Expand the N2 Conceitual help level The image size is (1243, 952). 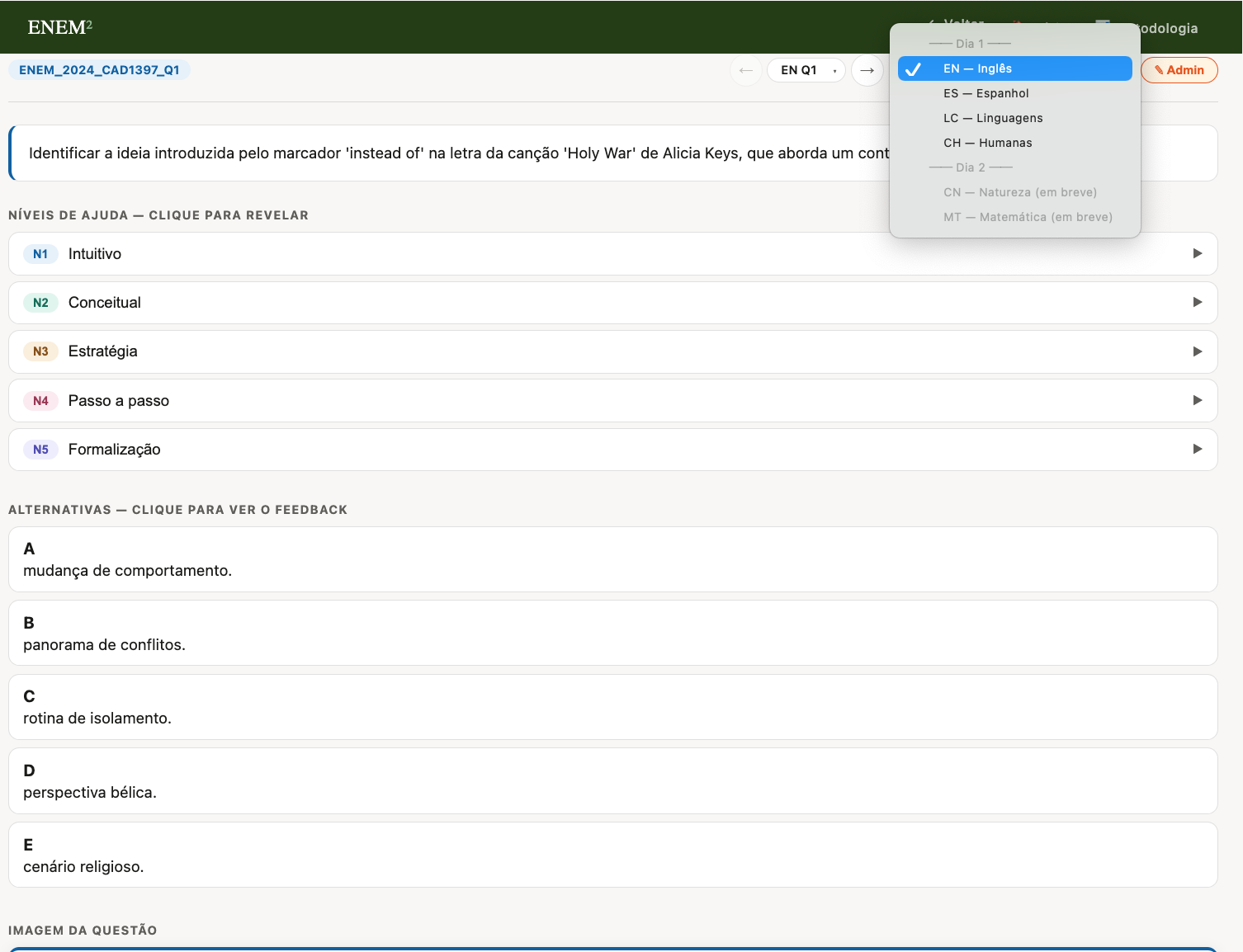click(x=612, y=303)
